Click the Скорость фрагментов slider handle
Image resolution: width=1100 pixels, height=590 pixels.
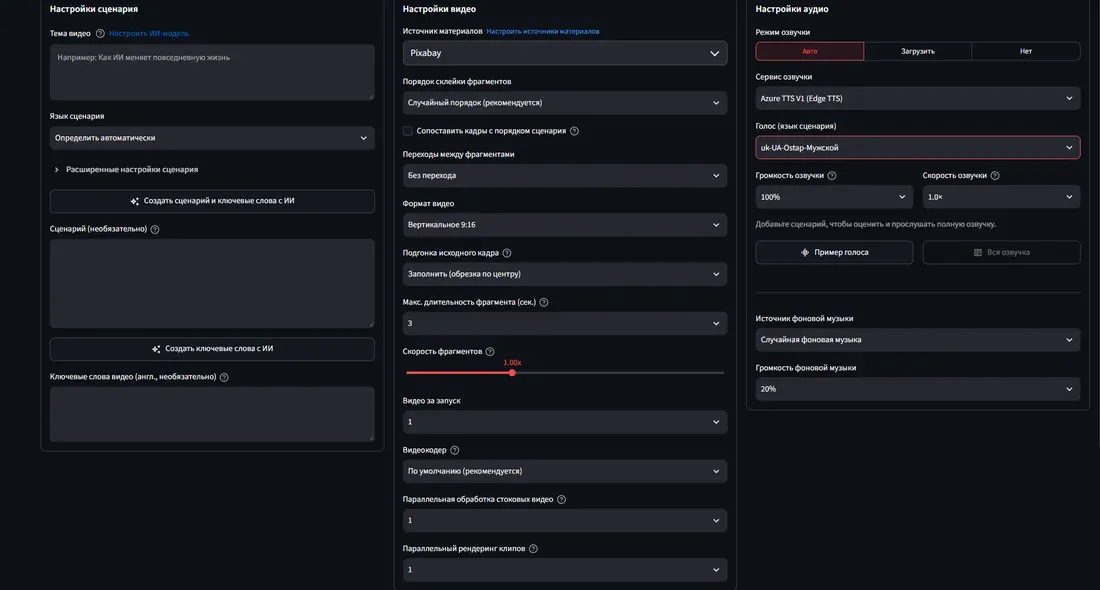coord(512,373)
